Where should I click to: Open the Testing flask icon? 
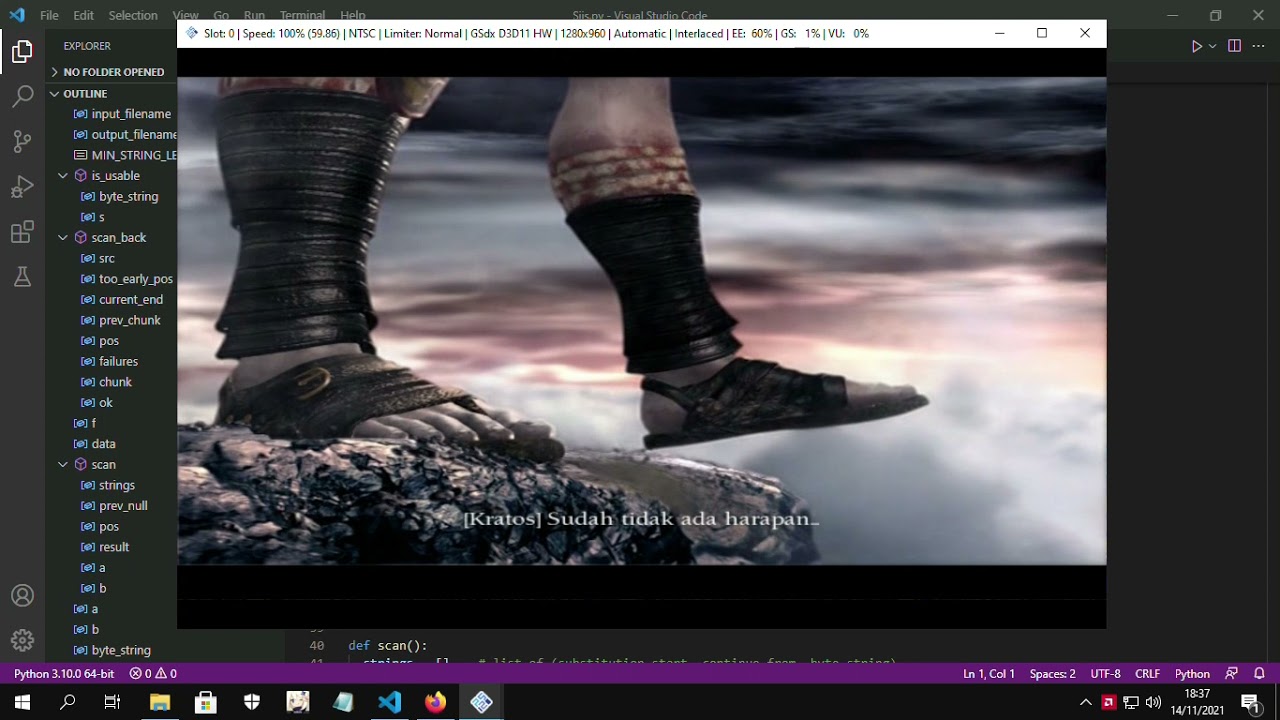tap(22, 278)
